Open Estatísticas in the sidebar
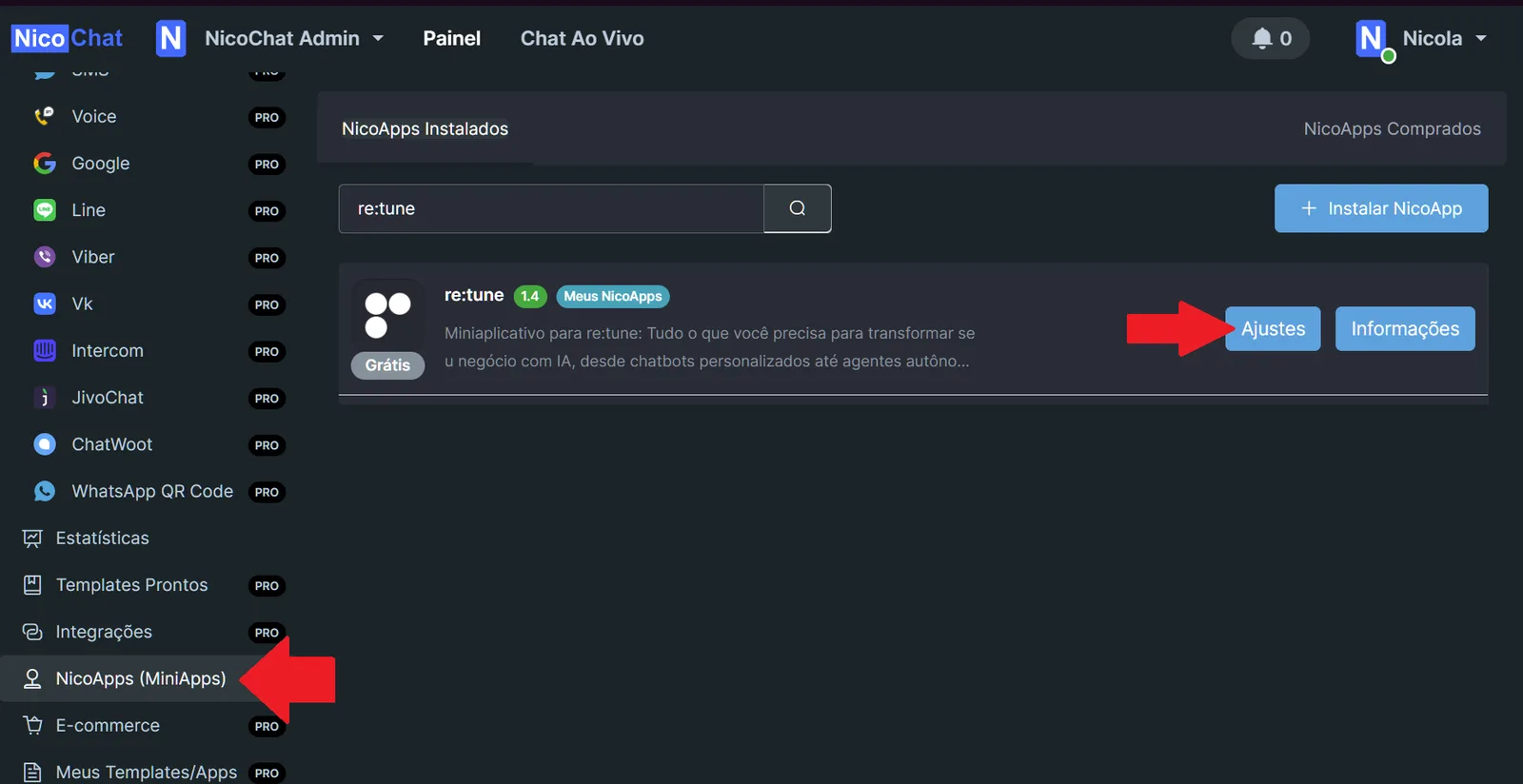The width and height of the screenshot is (1523, 784). pyautogui.click(x=103, y=538)
